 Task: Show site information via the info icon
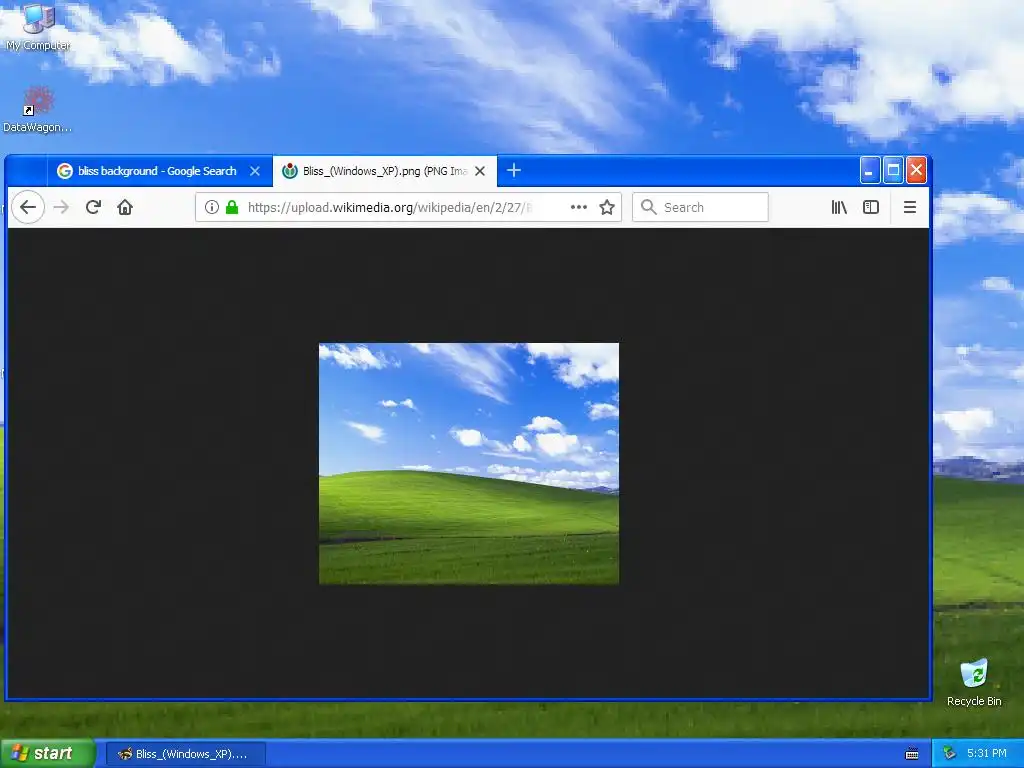[212, 207]
